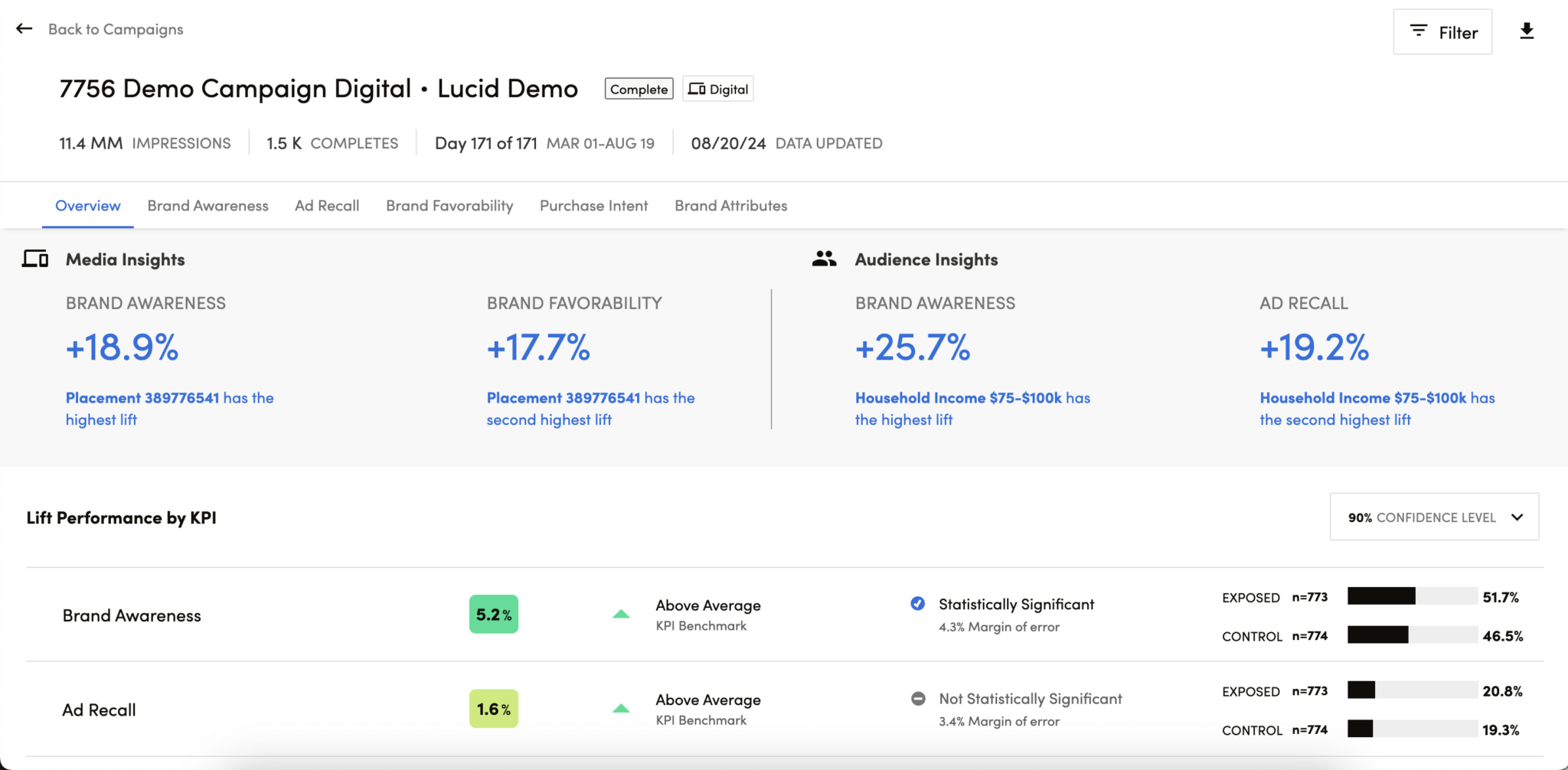
Task: Select the Brand Attributes tab
Action: (730, 205)
